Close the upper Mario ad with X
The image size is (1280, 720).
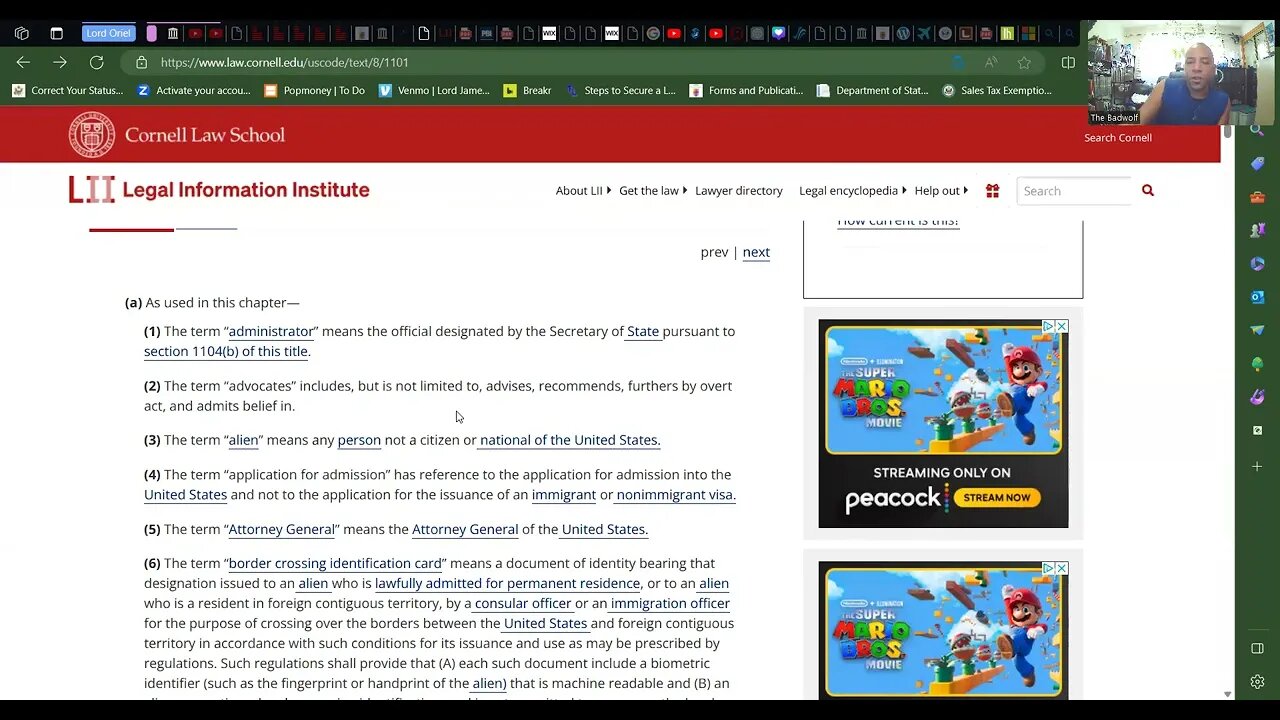click(1062, 326)
